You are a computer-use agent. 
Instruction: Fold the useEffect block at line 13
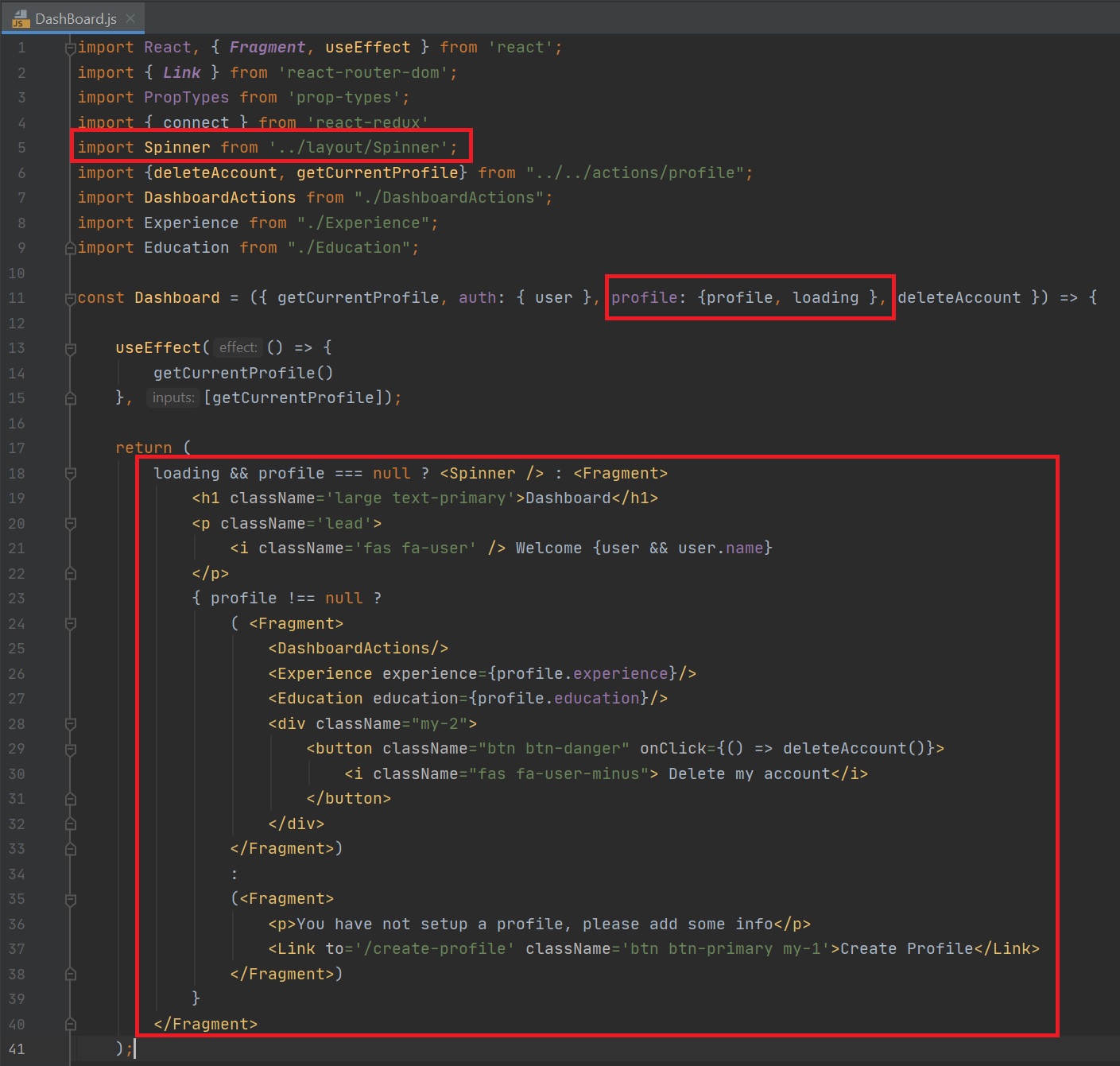[x=71, y=348]
